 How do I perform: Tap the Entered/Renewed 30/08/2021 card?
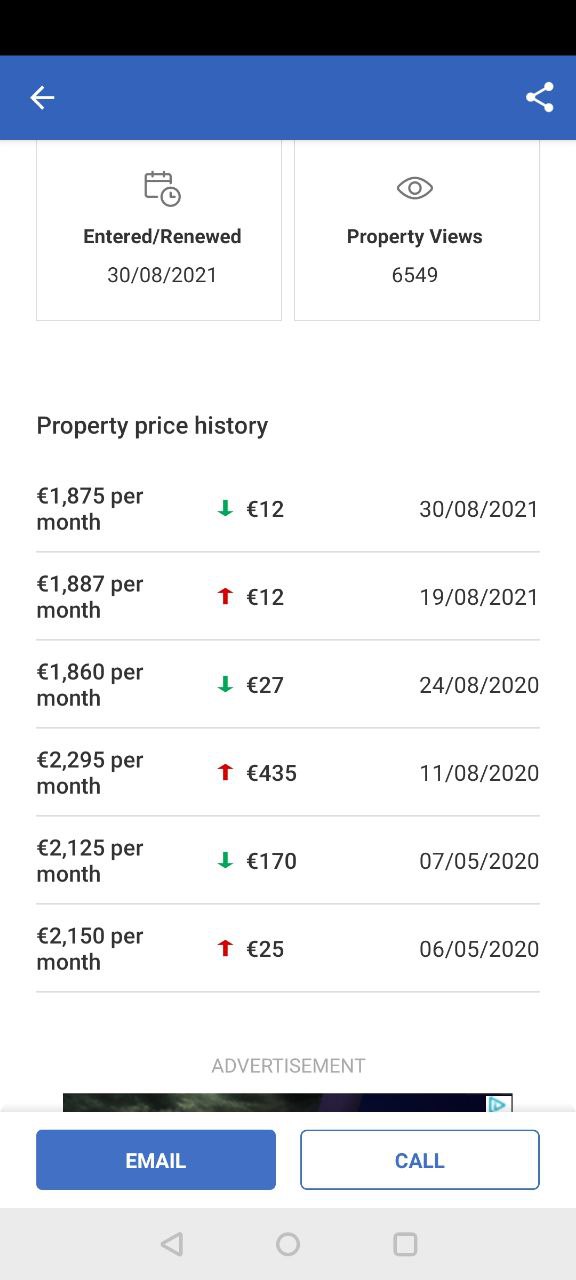[159, 230]
